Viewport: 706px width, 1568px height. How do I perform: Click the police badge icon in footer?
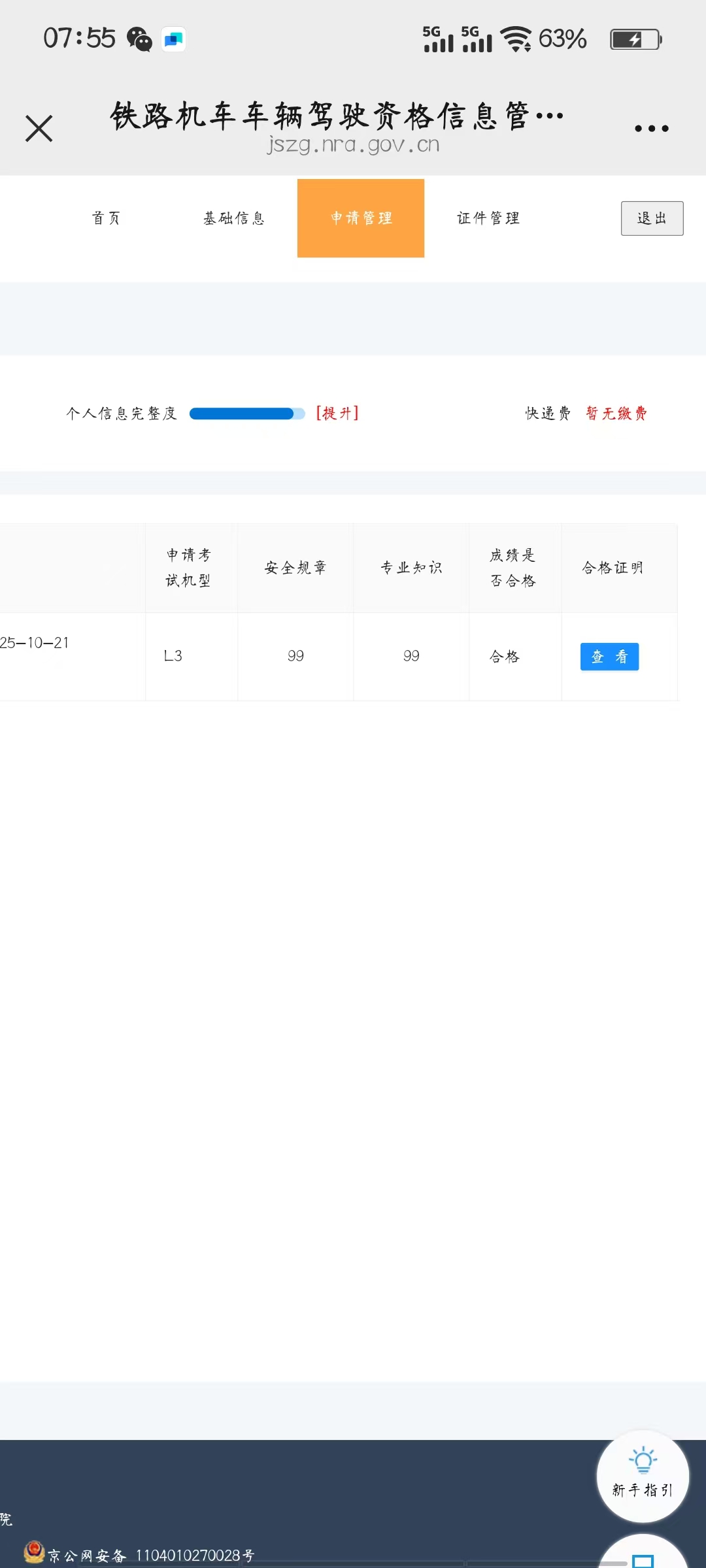click(x=34, y=1552)
